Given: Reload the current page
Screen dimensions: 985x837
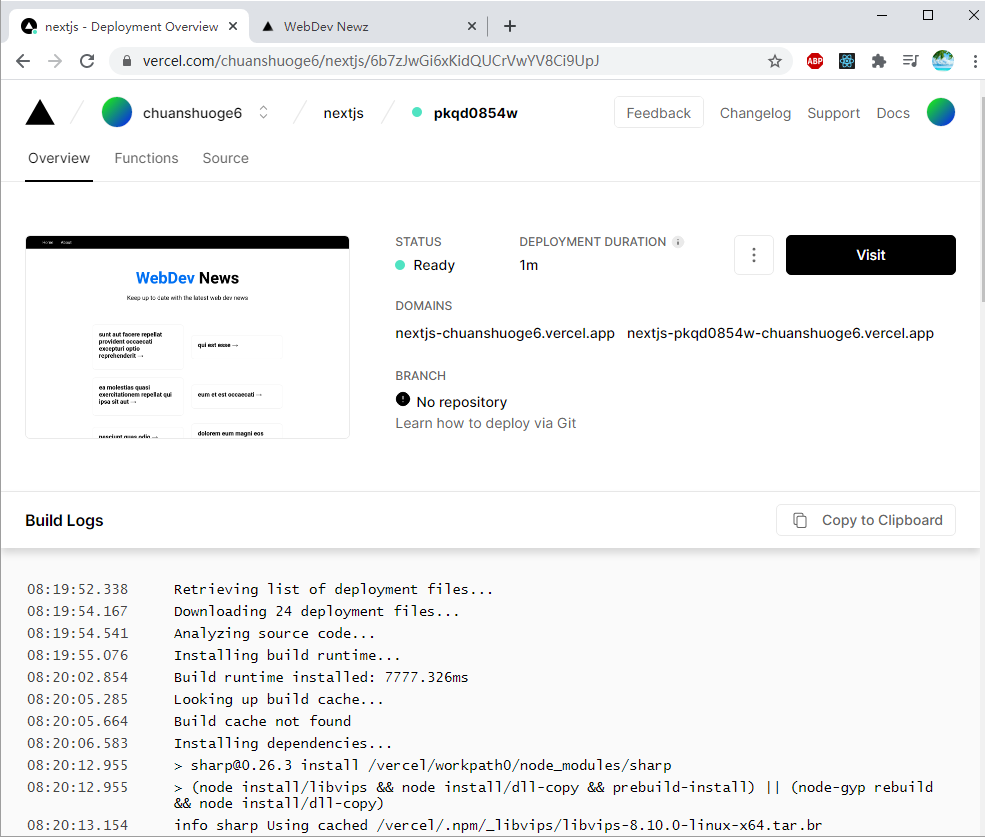Looking at the screenshot, I should tap(87, 61).
